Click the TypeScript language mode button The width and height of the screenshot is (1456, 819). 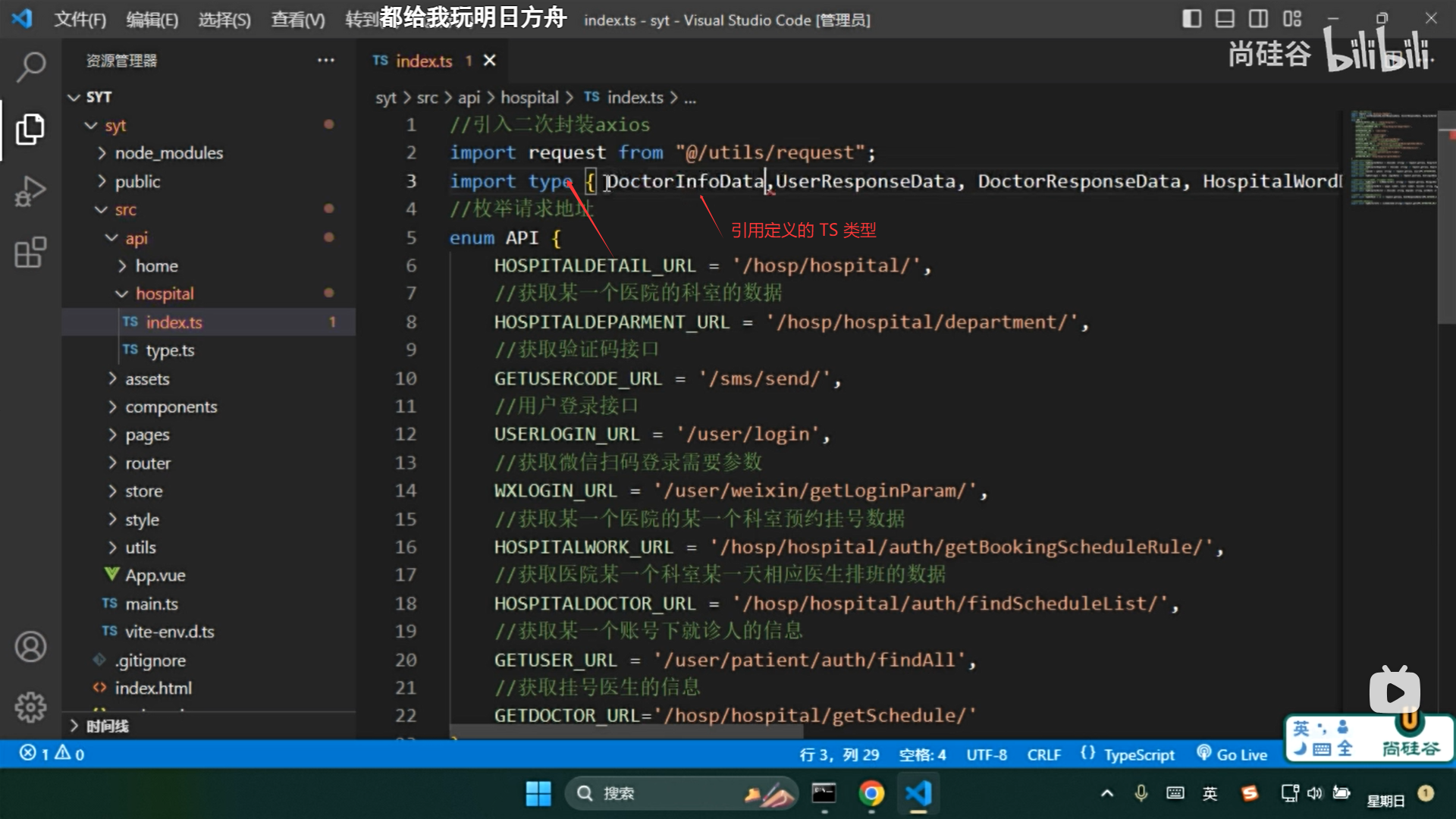1138,755
